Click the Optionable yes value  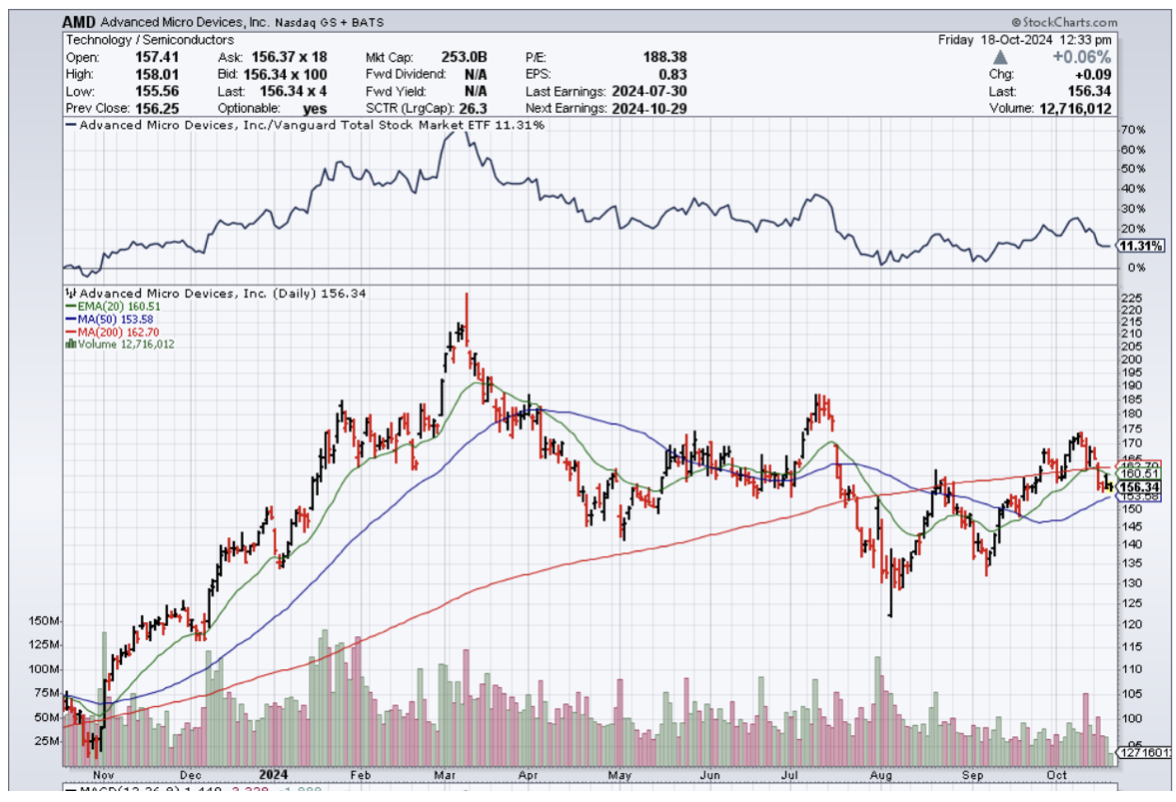[x=315, y=109]
